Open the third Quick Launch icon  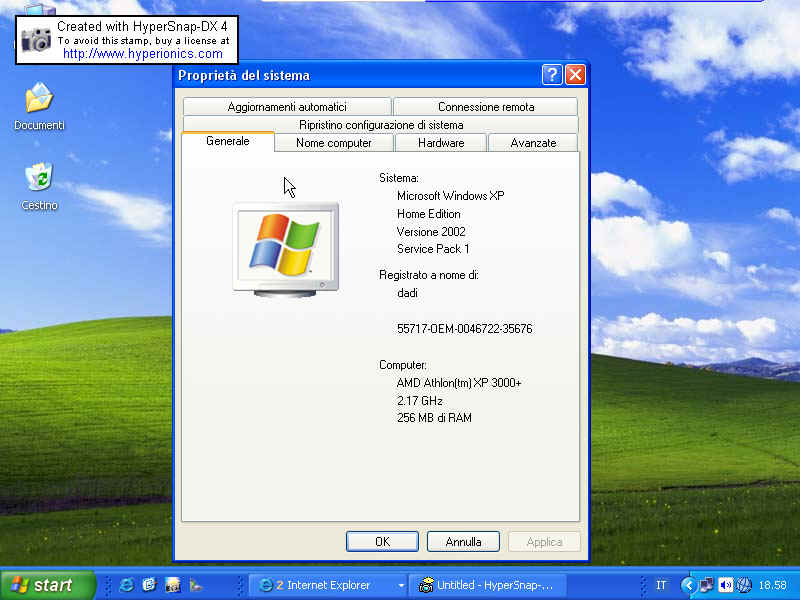172,585
